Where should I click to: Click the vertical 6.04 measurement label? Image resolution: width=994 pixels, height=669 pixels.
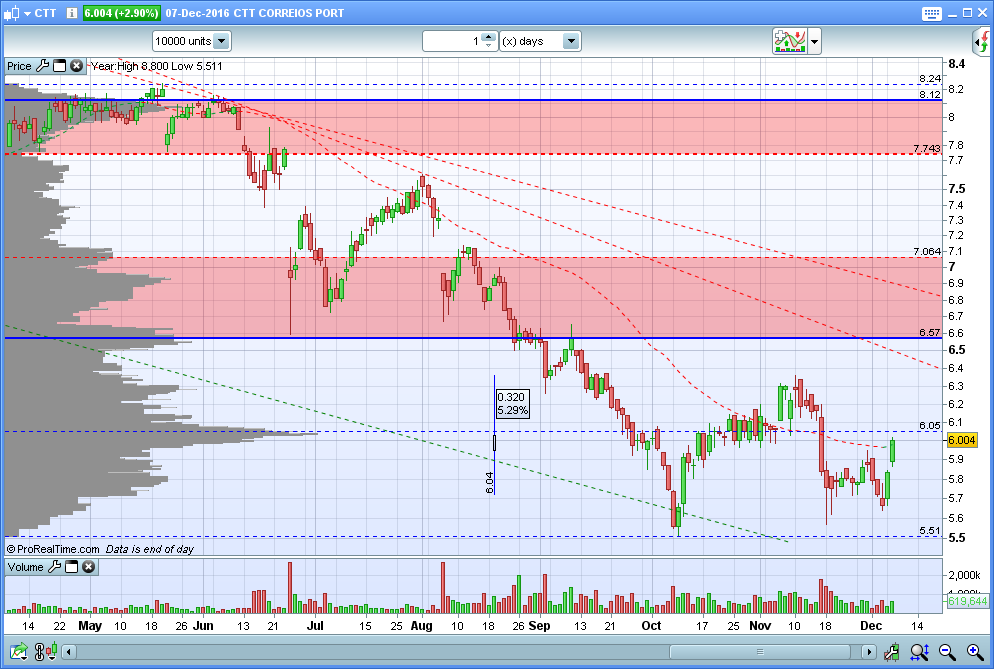(x=489, y=483)
